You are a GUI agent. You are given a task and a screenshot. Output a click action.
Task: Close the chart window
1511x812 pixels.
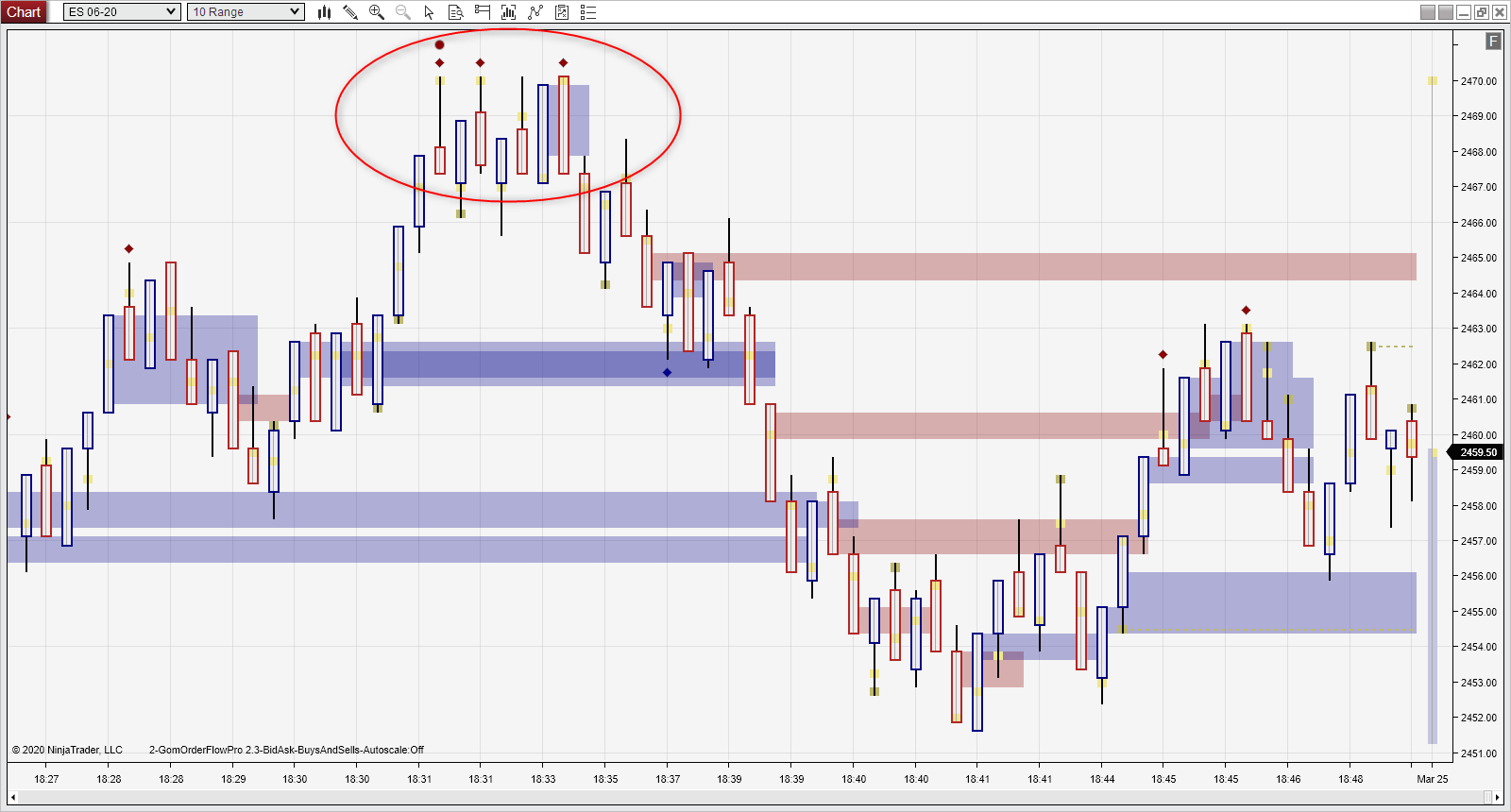coord(1499,12)
